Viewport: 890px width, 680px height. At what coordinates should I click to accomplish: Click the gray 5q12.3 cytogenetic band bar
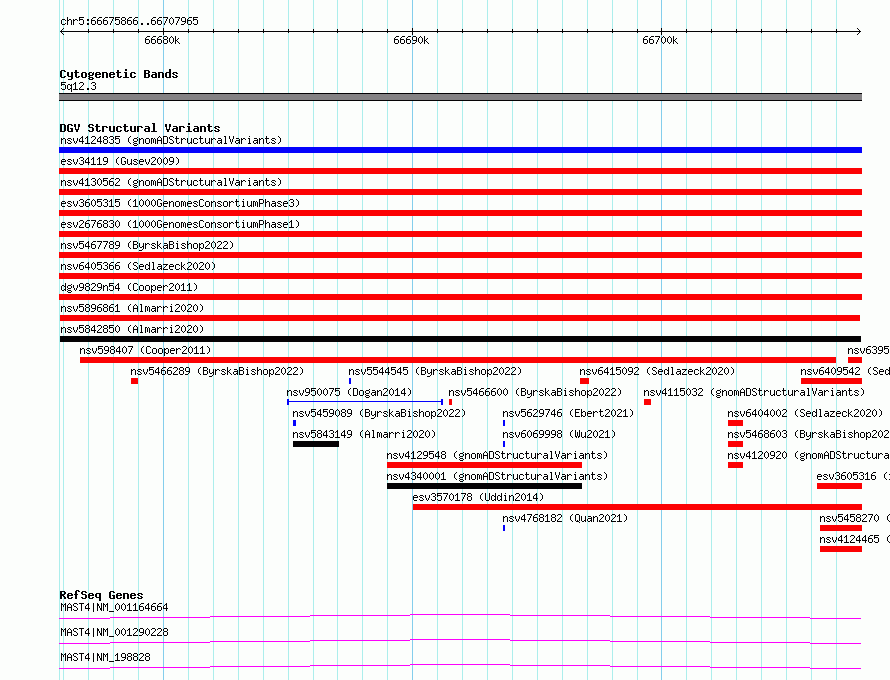coord(460,97)
